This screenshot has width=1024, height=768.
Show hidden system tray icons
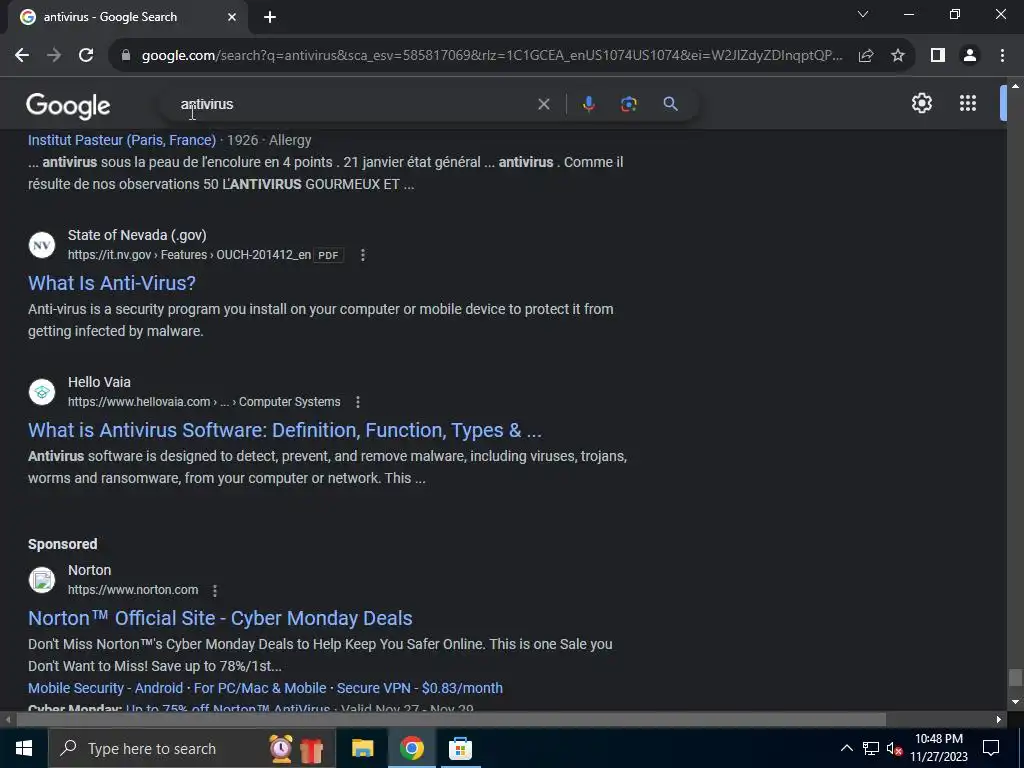pos(846,748)
